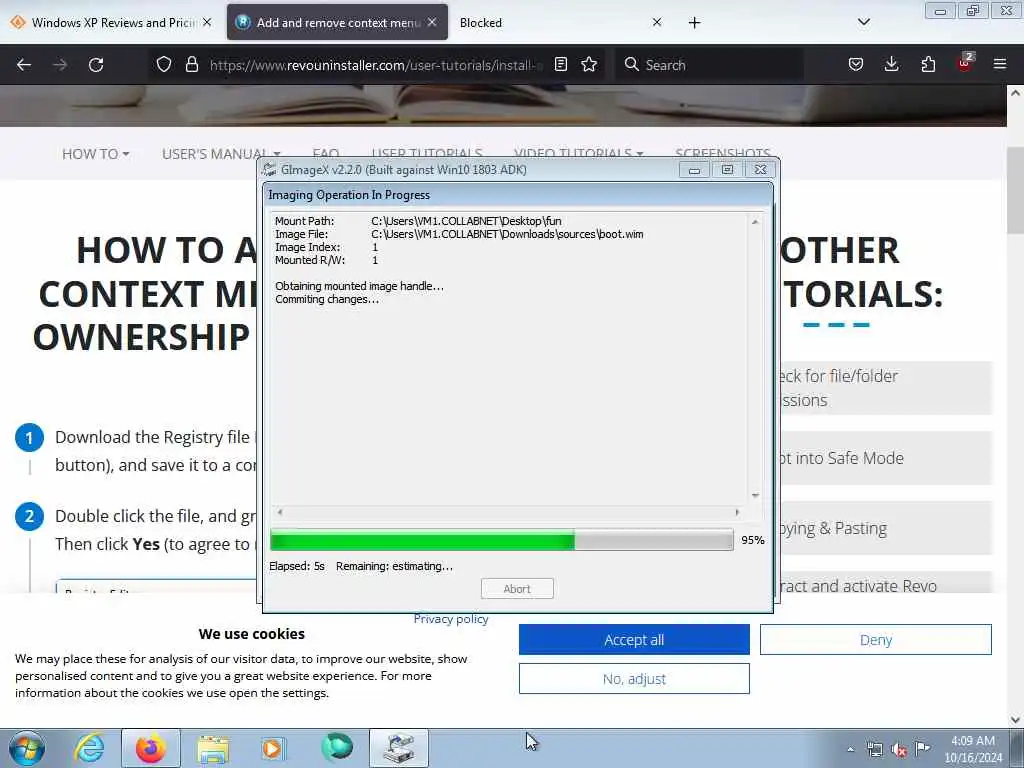
Task: Open the check for file/folder permissions link
Action: click(x=886, y=388)
